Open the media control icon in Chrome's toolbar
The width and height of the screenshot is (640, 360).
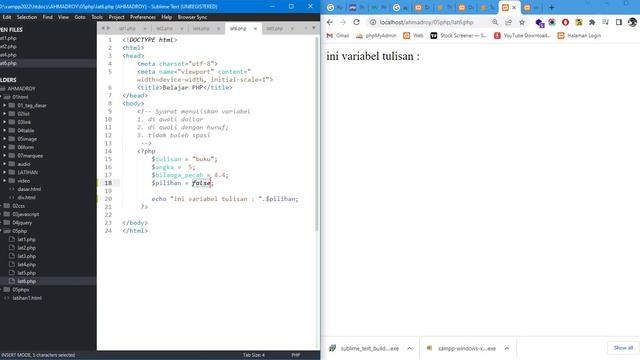(x=606, y=22)
